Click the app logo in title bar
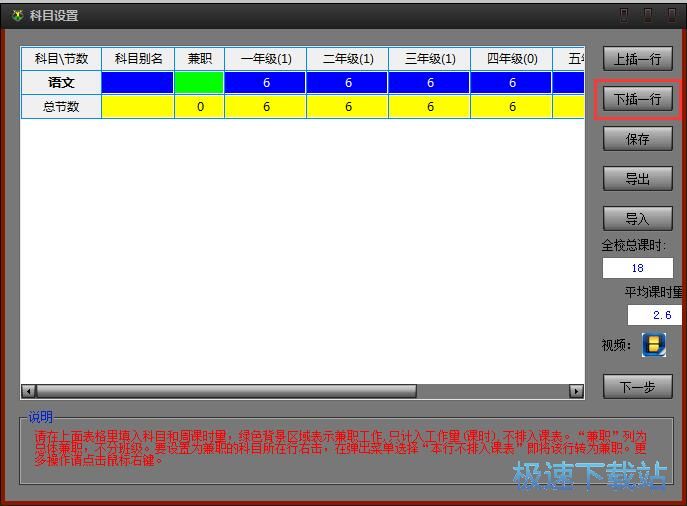Image resolution: width=687 pixels, height=506 pixels. 18,16
